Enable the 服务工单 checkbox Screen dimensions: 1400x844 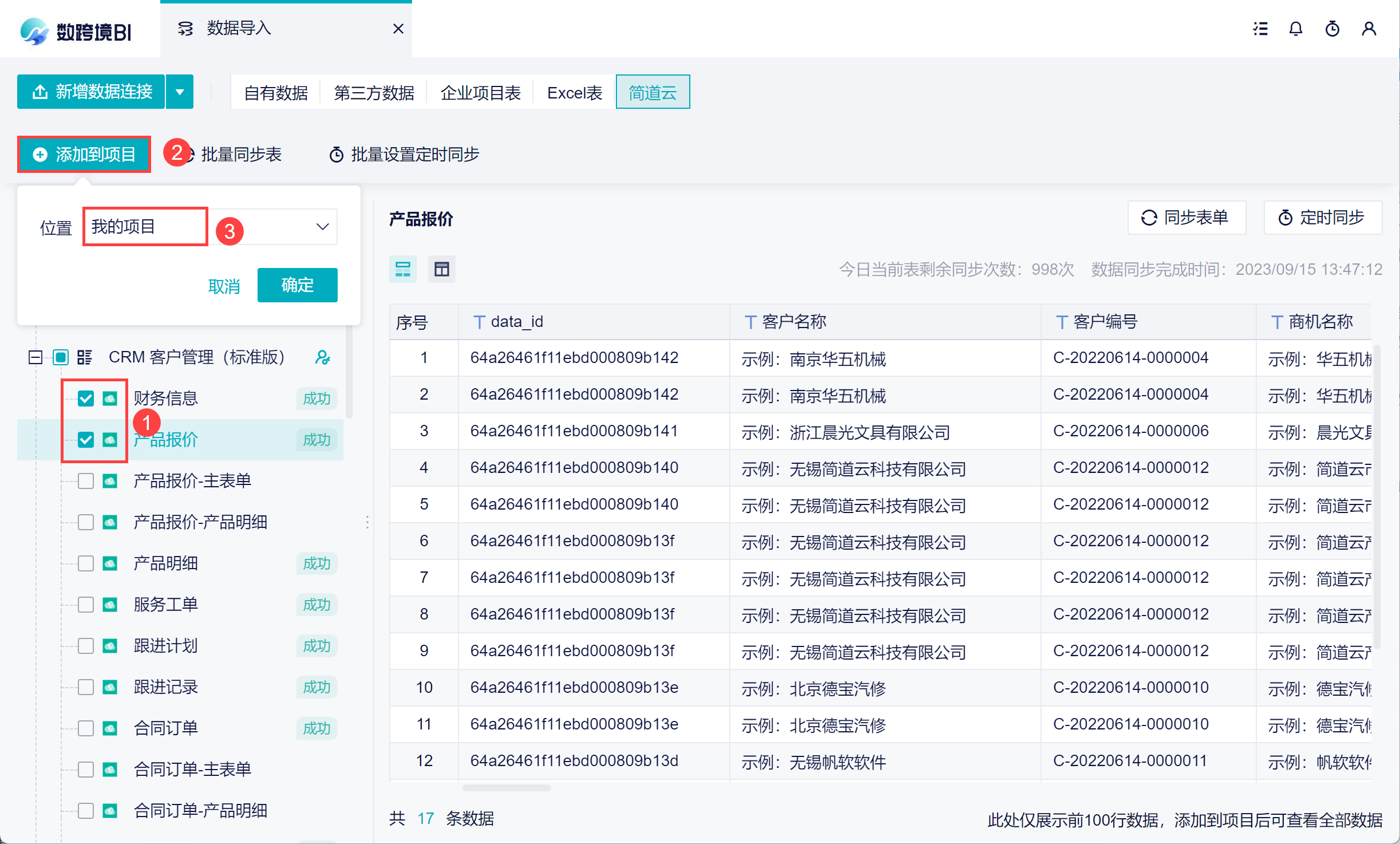[86, 605]
